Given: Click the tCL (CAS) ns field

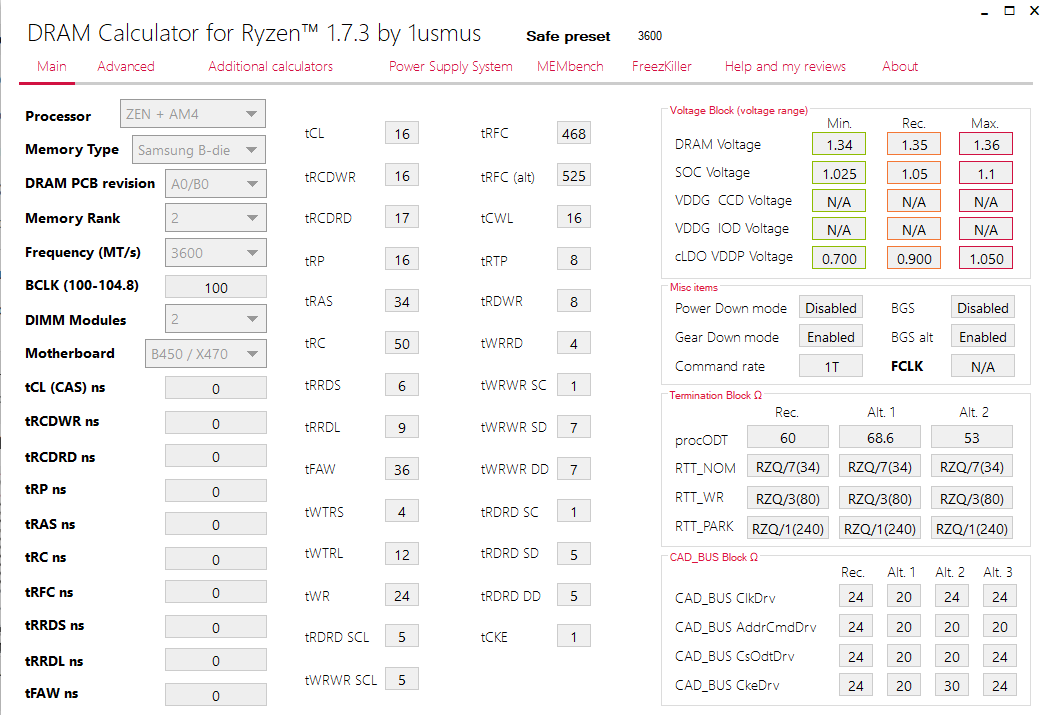Looking at the screenshot, I should (216, 388).
